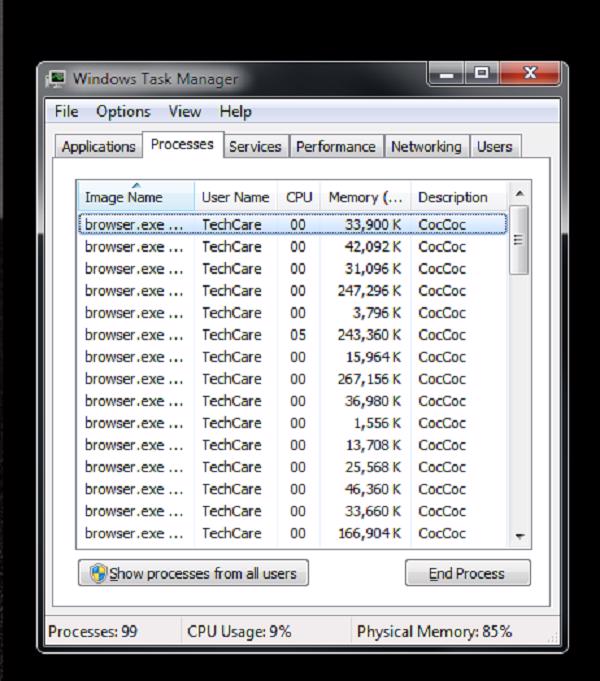Click the process list scrollbar thumb

coord(519,240)
